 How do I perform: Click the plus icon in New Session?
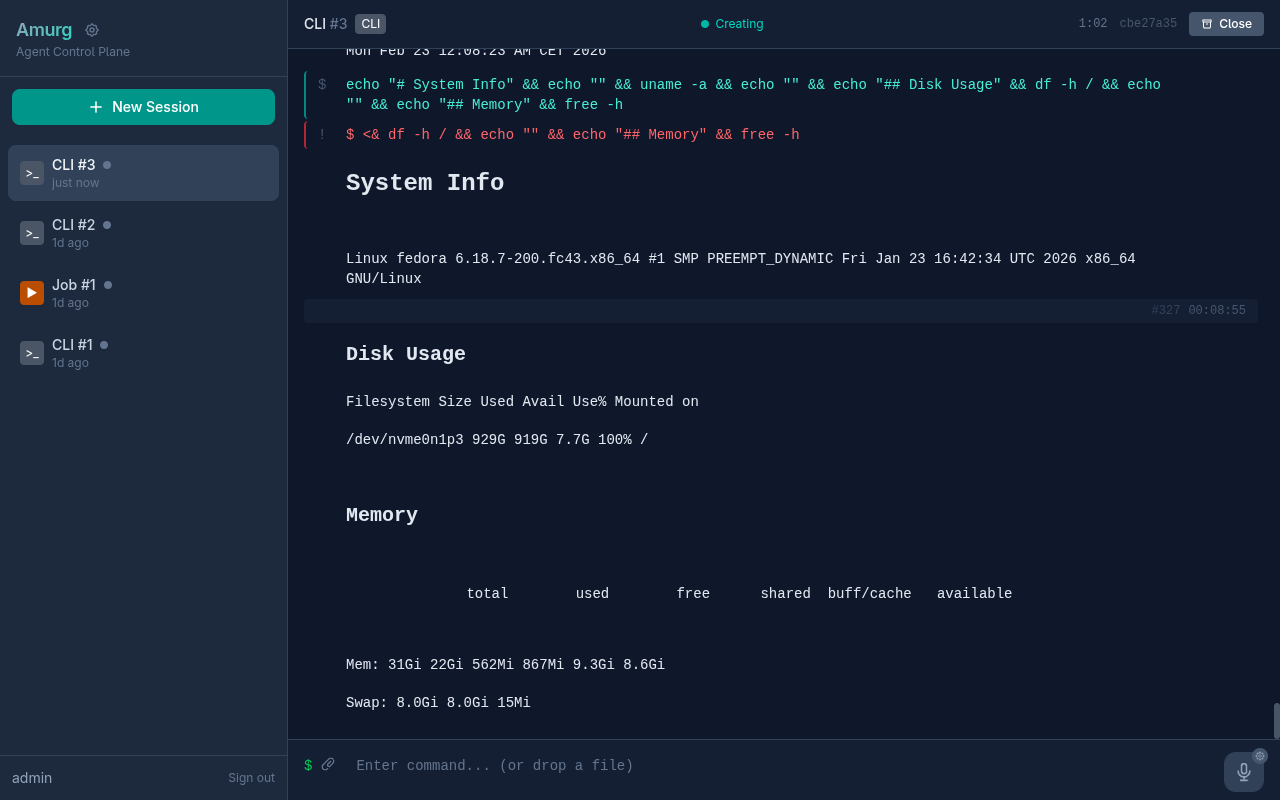96,107
